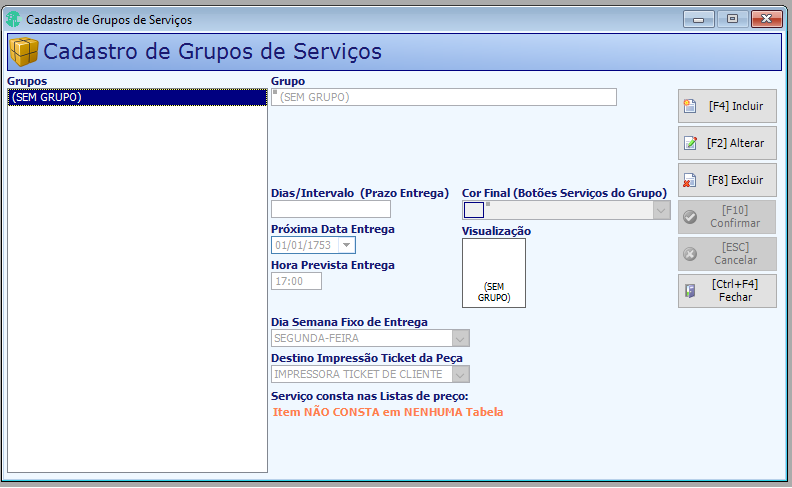Click the Fechar door icon
Viewport: 792px width, 488px height.
[690, 290]
